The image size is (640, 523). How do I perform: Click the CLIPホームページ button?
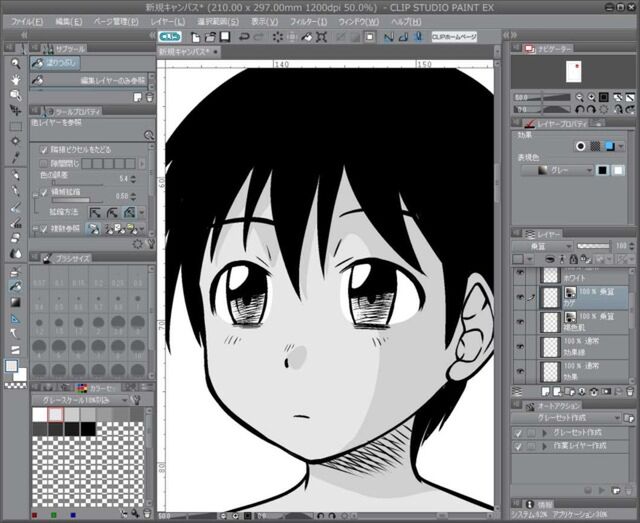tap(454, 37)
